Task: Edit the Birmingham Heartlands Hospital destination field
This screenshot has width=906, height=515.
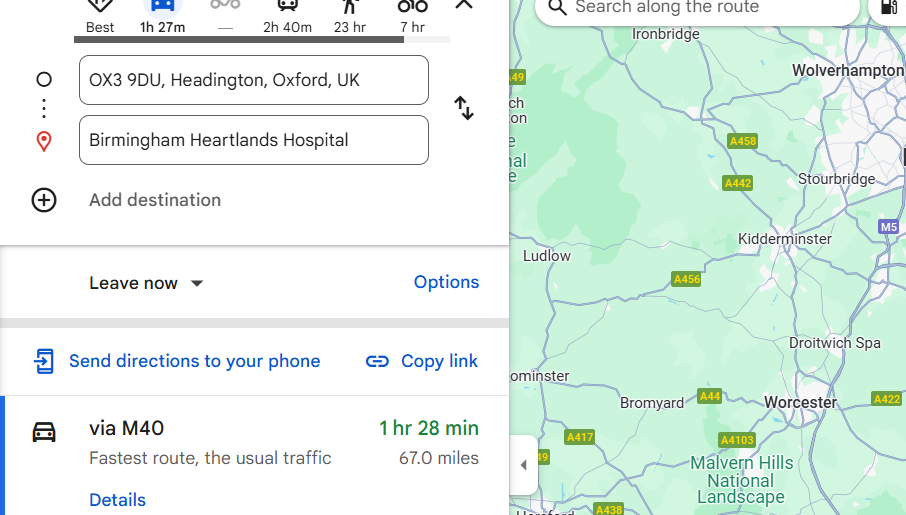Action: [254, 140]
